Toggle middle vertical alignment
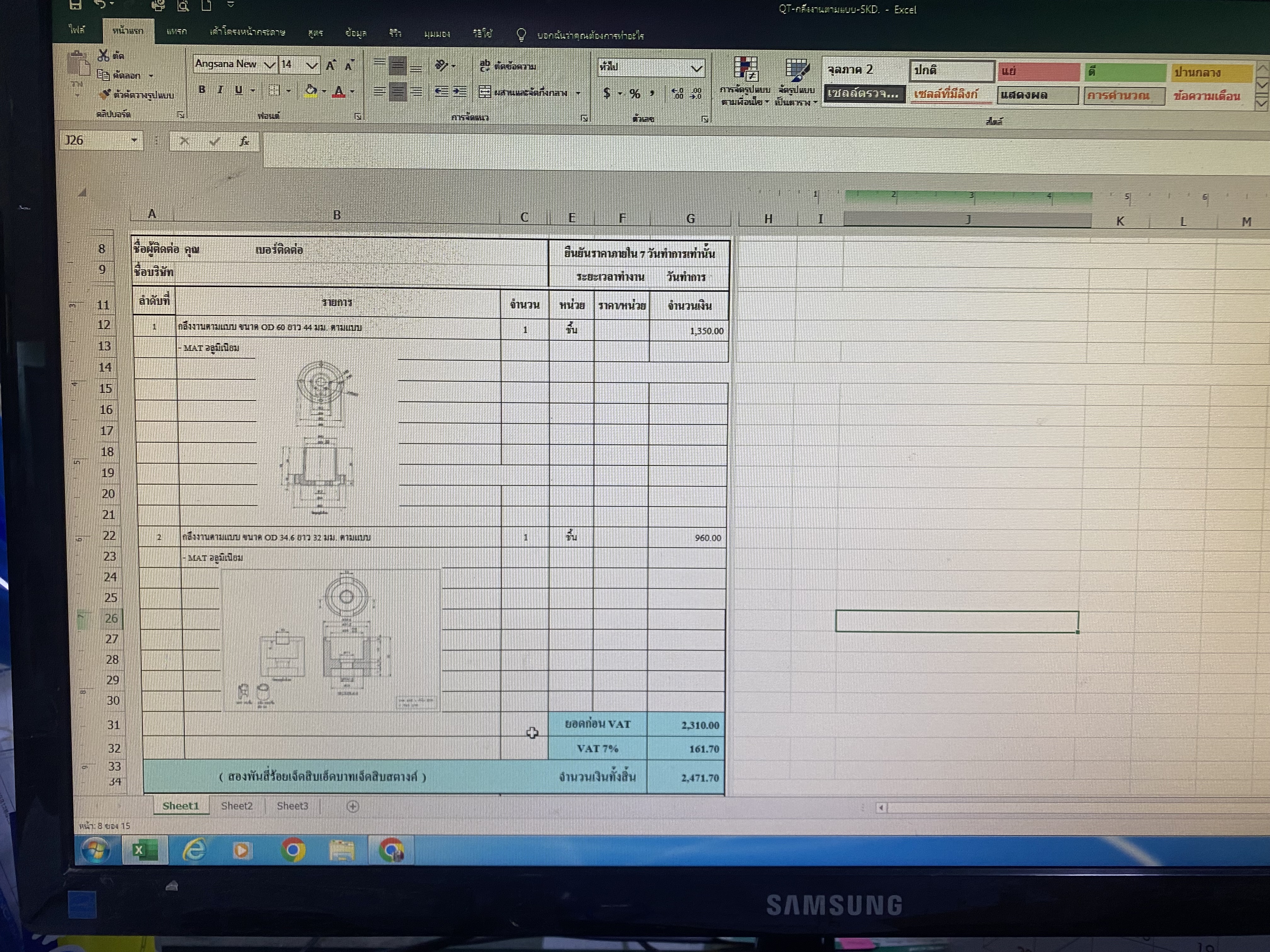This screenshot has width=1270, height=952. (397, 66)
